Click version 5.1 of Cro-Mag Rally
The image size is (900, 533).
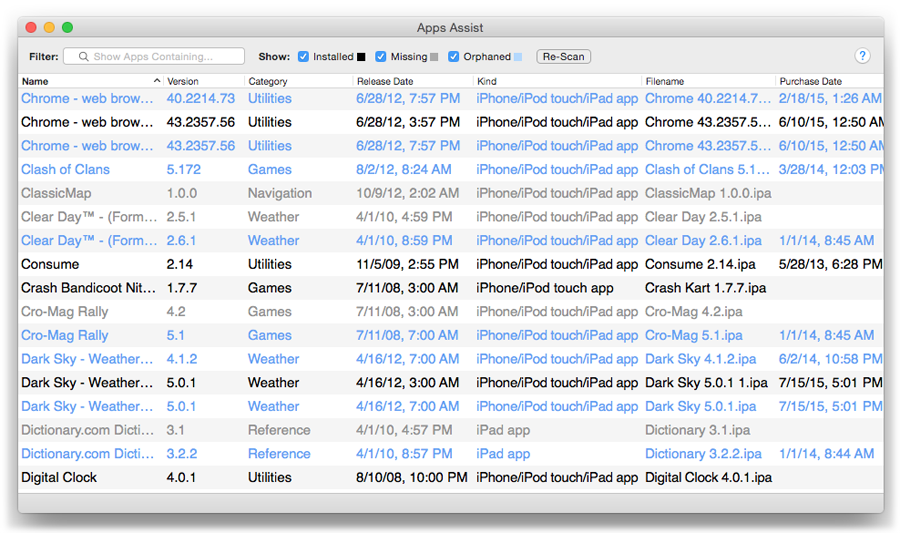pyautogui.click(x=175, y=335)
